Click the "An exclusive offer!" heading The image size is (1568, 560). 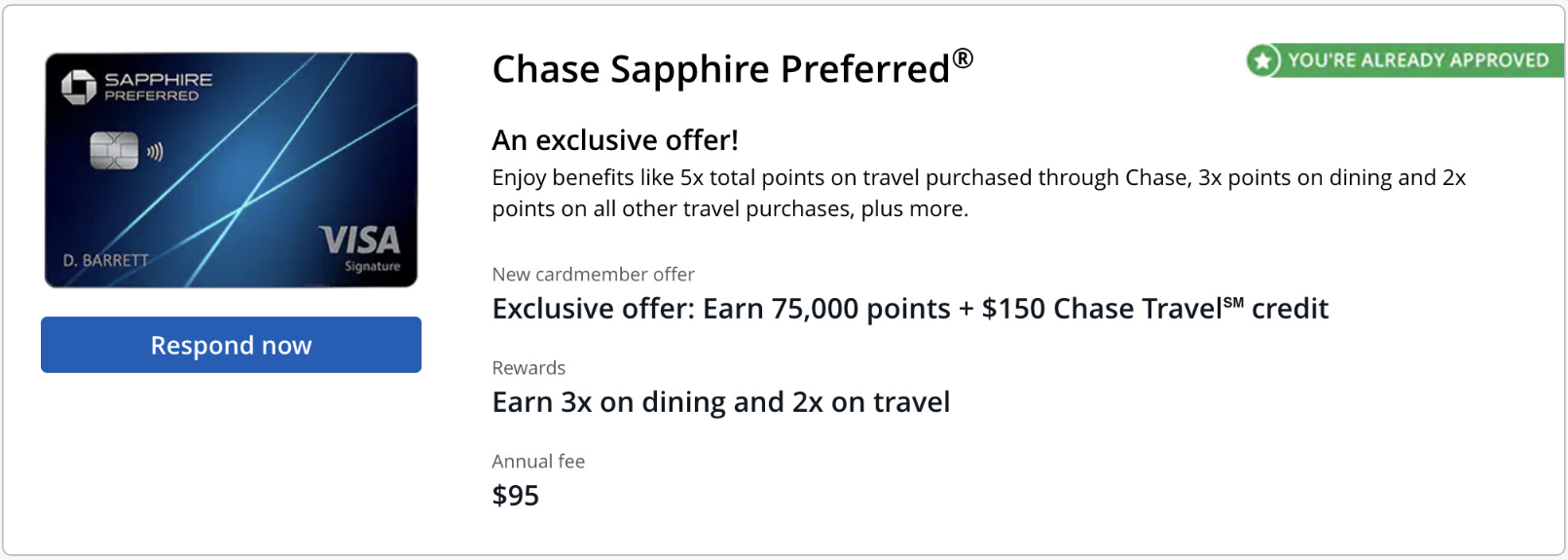(615, 140)
